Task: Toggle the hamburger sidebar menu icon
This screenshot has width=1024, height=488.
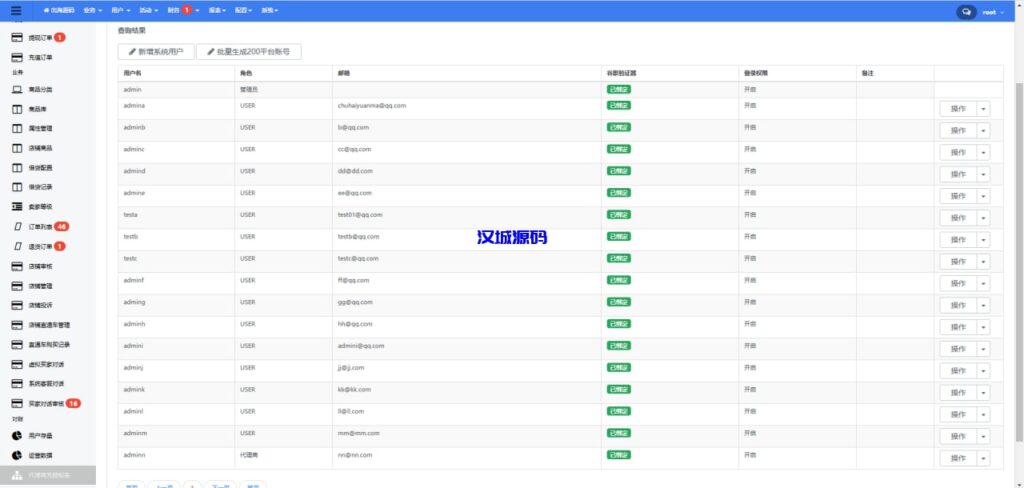Action: (x=15, y=11)
